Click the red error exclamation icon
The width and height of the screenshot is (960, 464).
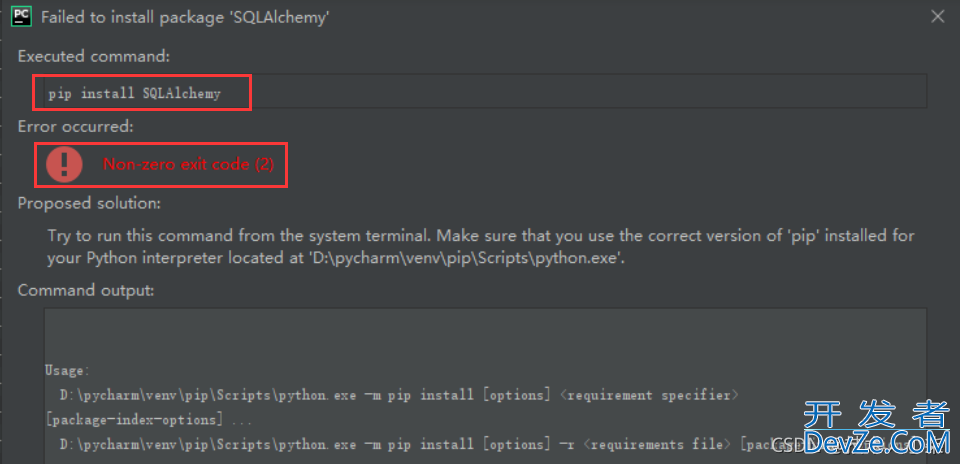(64, 164)
